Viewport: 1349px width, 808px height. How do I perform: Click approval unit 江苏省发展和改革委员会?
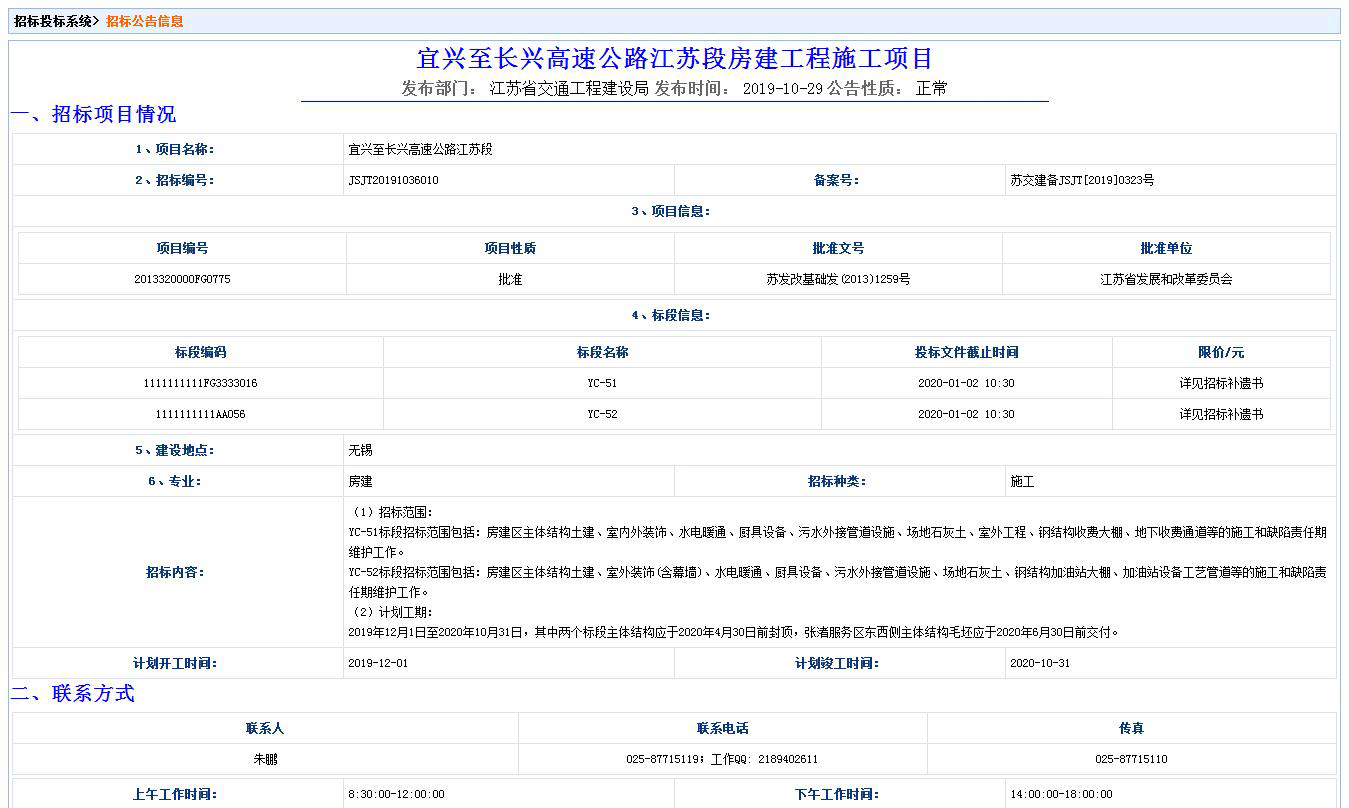(x=1166, y=279)
